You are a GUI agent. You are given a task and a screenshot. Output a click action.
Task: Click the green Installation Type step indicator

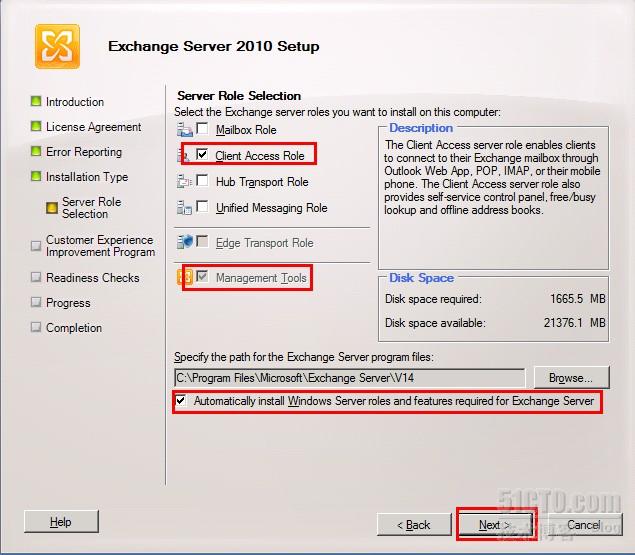coord(36,176)
